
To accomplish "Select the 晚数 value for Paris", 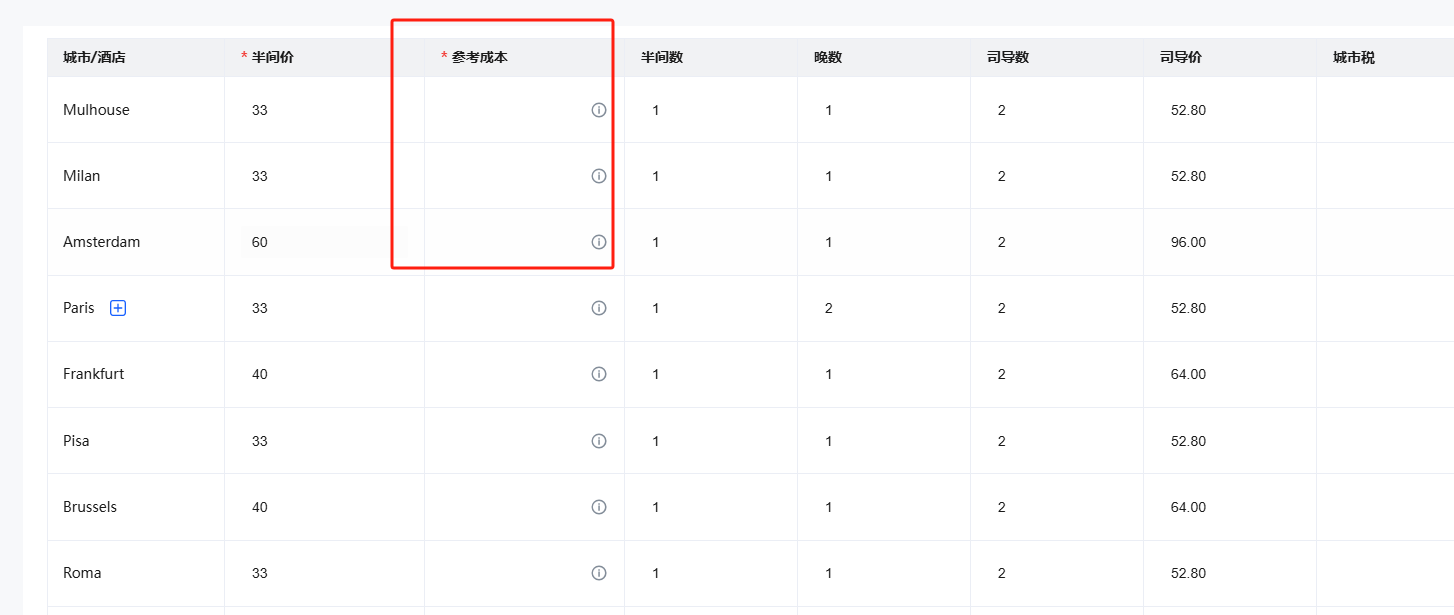I will click(829, 308).
